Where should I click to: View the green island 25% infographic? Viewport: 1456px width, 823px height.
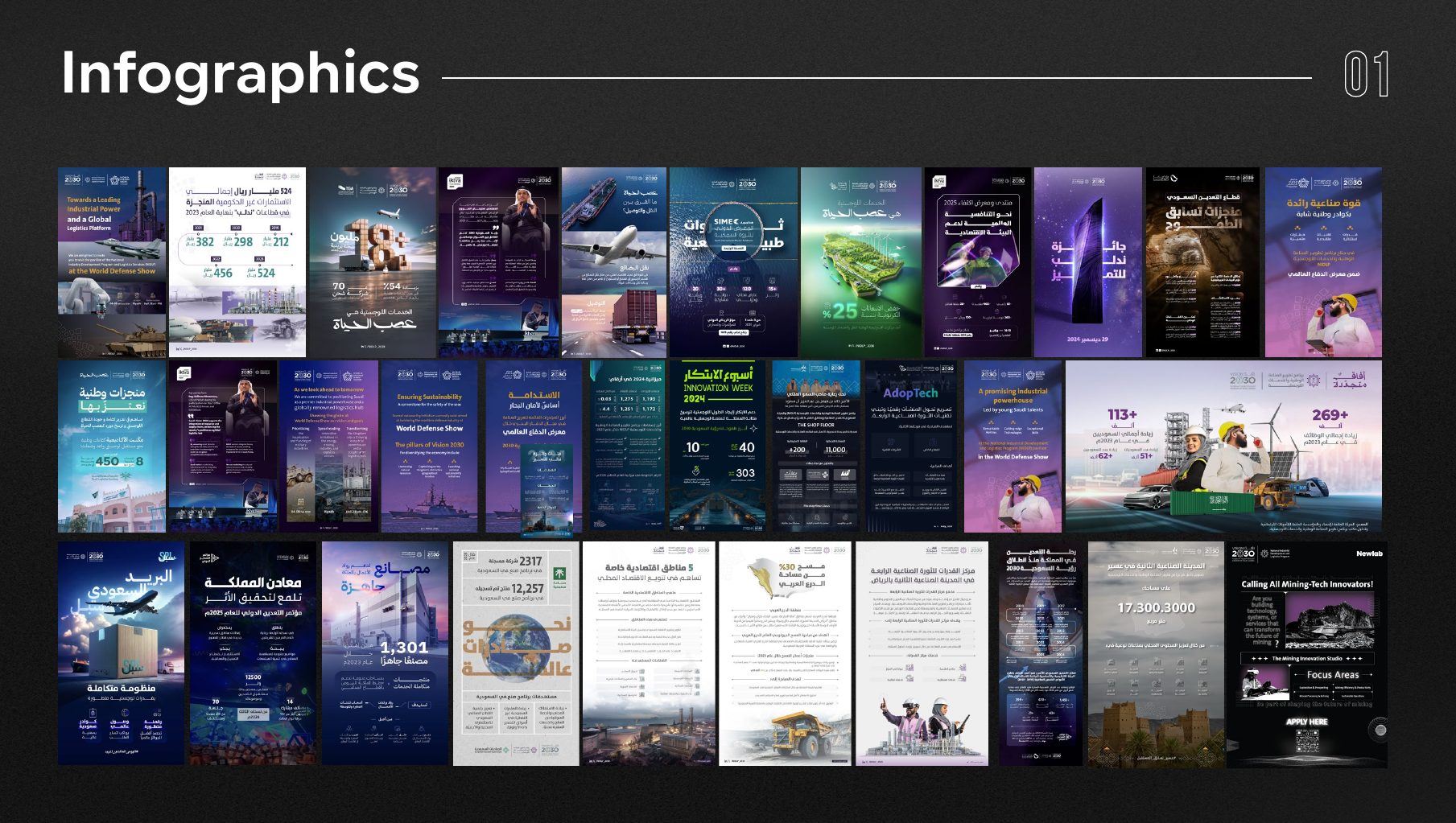pyautogui.click(x=861, y=262)
